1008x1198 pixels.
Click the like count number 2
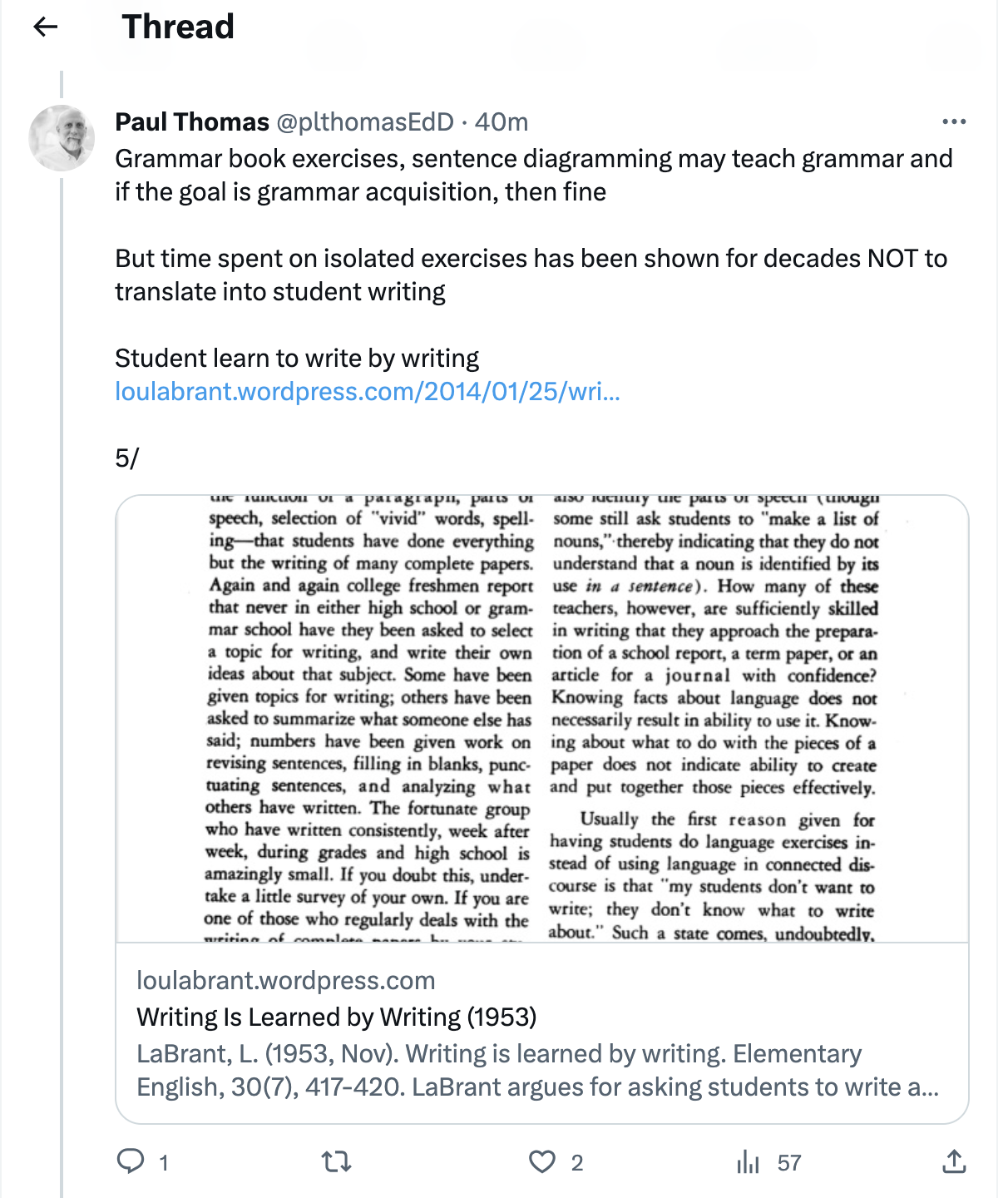(577, 1162)
